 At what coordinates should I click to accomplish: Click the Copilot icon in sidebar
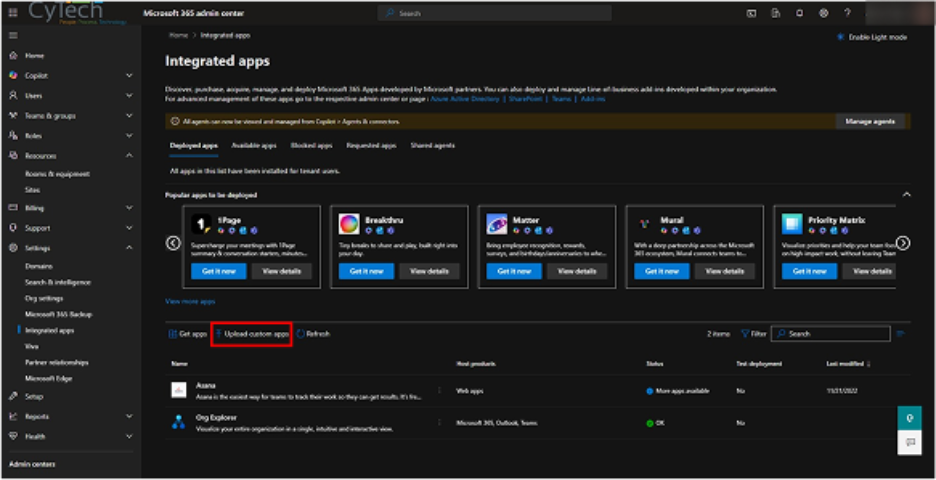click(13, 76)
